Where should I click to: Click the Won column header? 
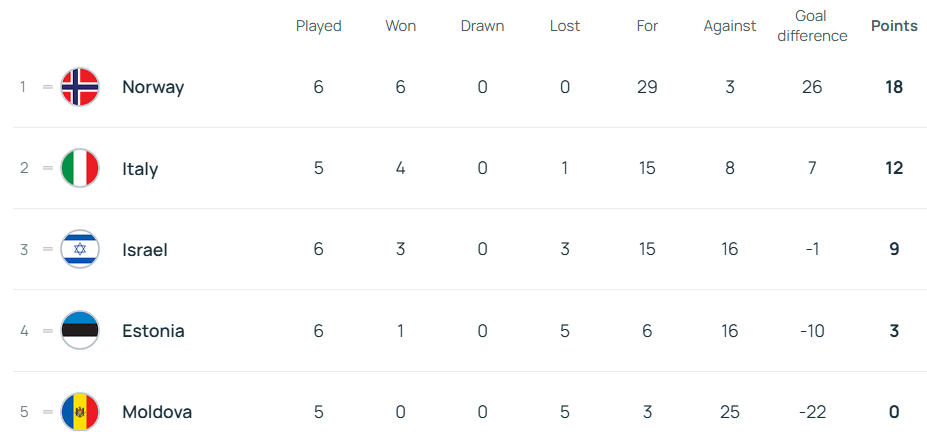coord(400,26)
